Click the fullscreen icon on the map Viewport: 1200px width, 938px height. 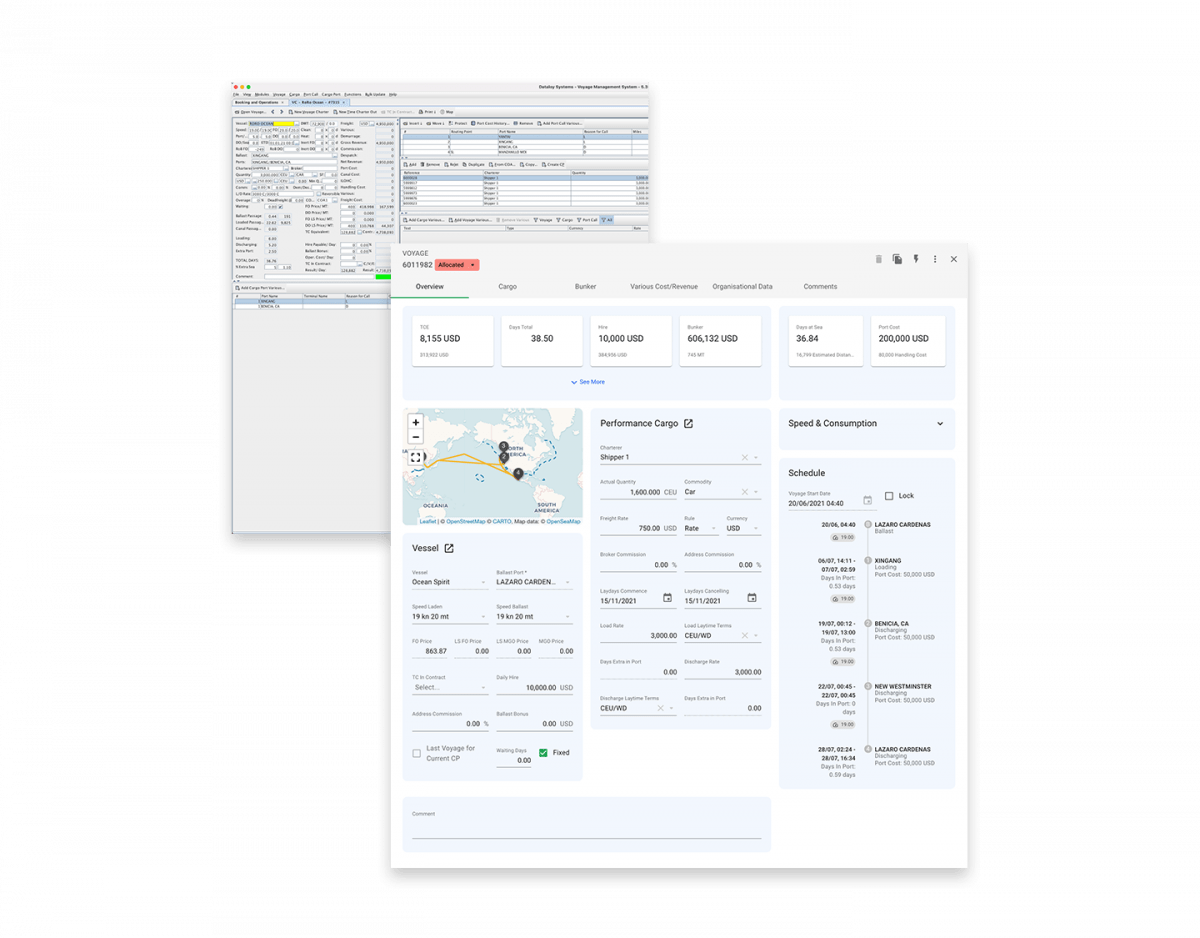[x=416, y=457]
